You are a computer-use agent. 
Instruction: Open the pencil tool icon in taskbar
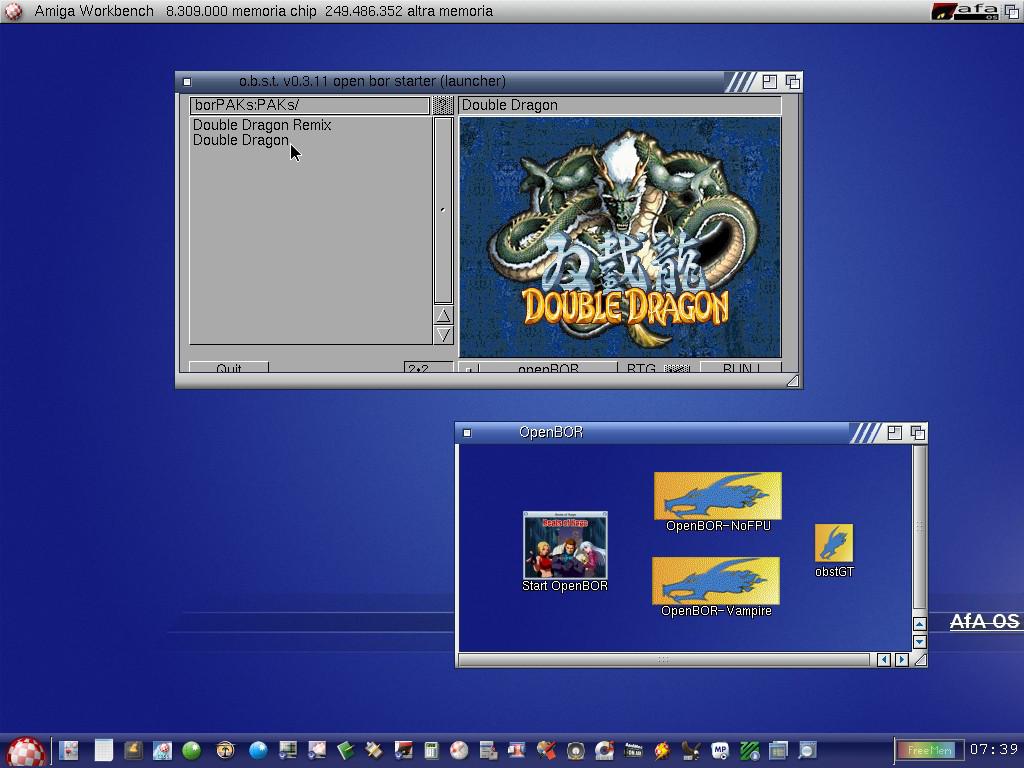(x=374, y=750)
